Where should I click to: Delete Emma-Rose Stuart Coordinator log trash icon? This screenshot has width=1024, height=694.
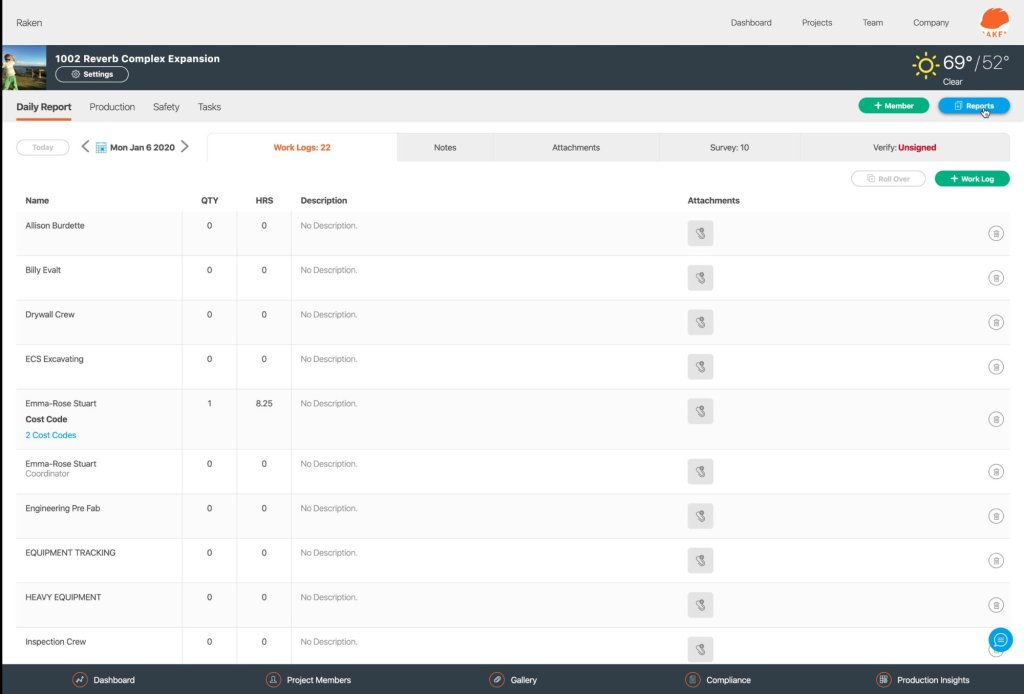click(995, 471)
